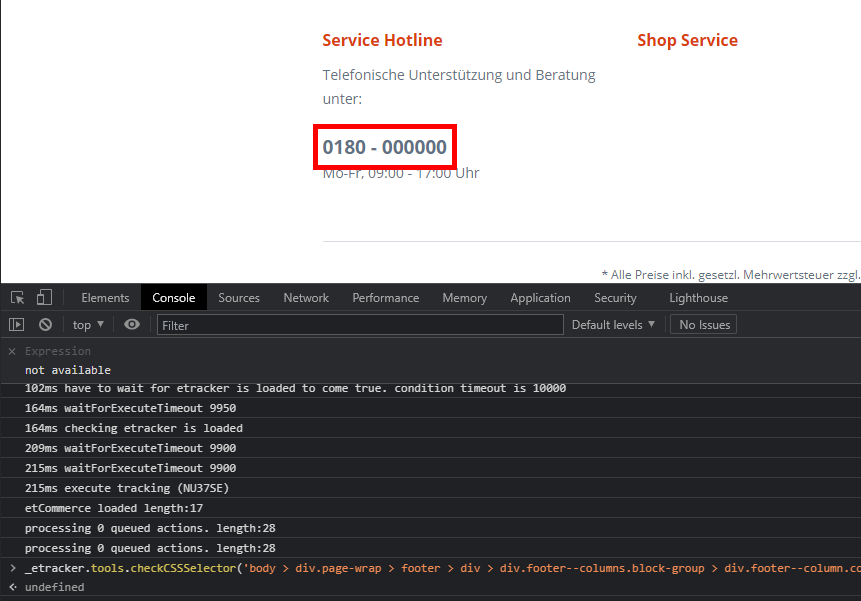Open the top JavaScript context dropdown

click(88, 325)
